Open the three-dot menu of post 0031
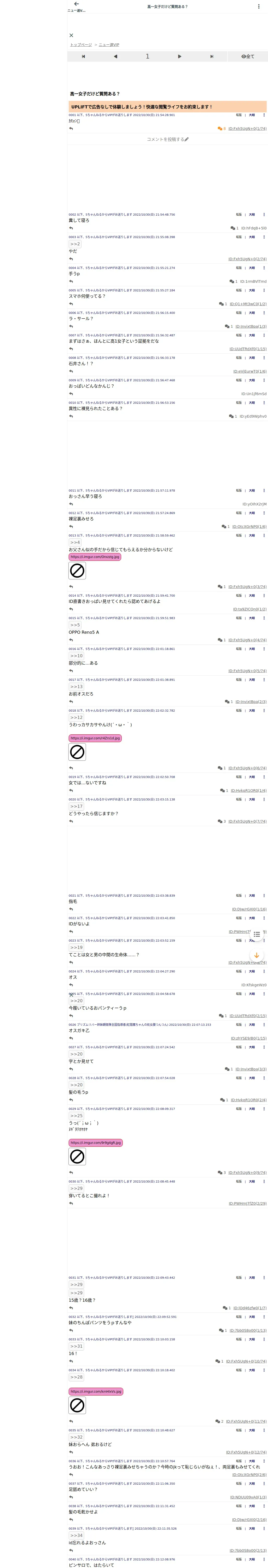 click(x=264, y=1278)
